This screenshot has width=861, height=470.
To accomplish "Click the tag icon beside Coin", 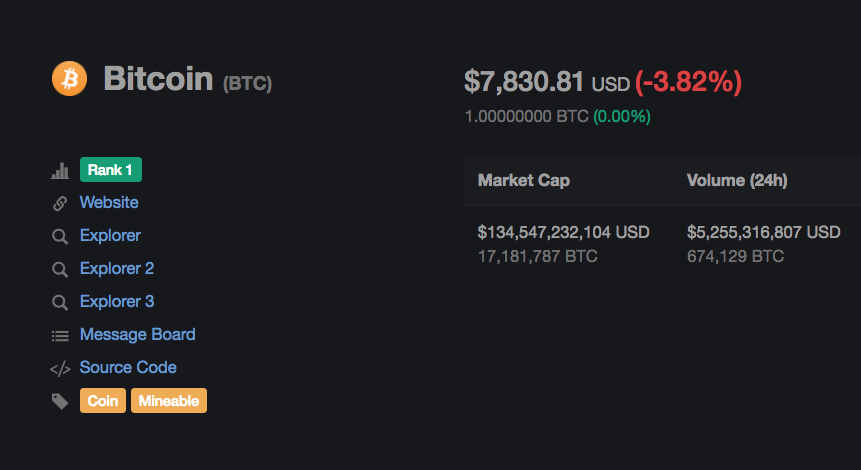I will click(x=60, y=401).
